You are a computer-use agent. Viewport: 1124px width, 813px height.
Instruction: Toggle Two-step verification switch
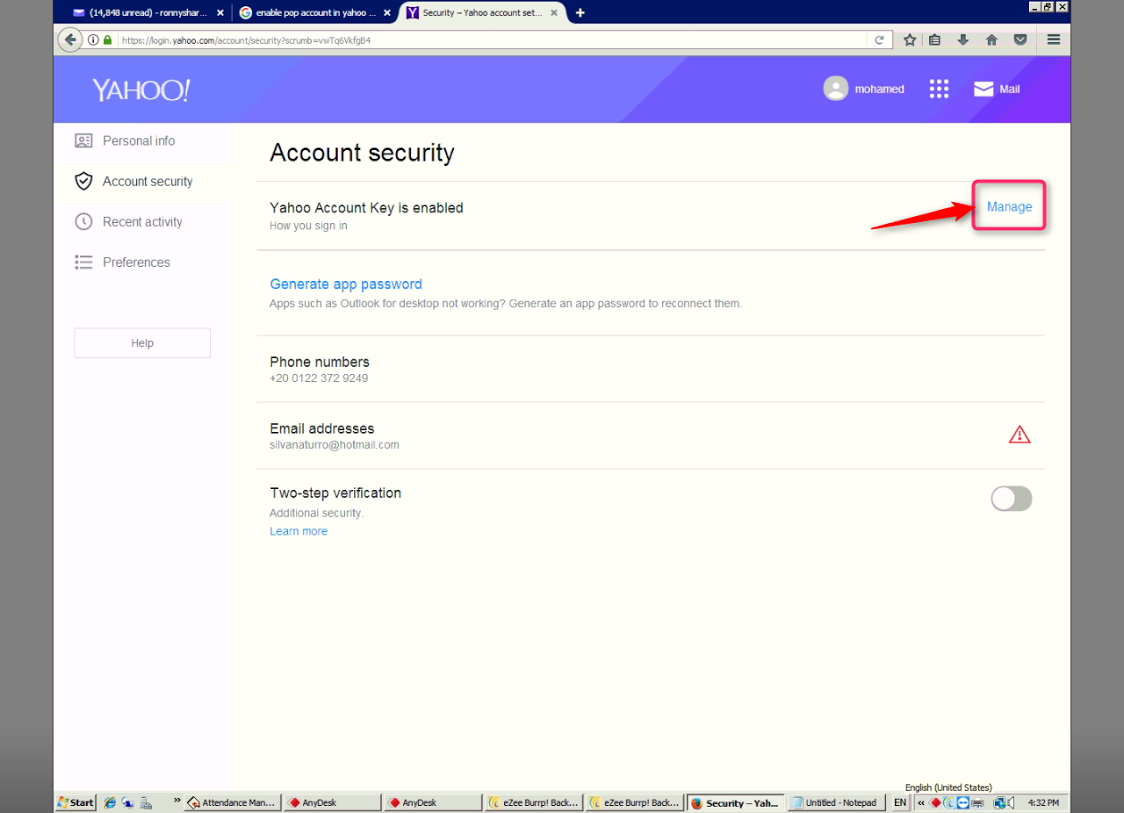pyautogui.click(x=1011, y=498)
